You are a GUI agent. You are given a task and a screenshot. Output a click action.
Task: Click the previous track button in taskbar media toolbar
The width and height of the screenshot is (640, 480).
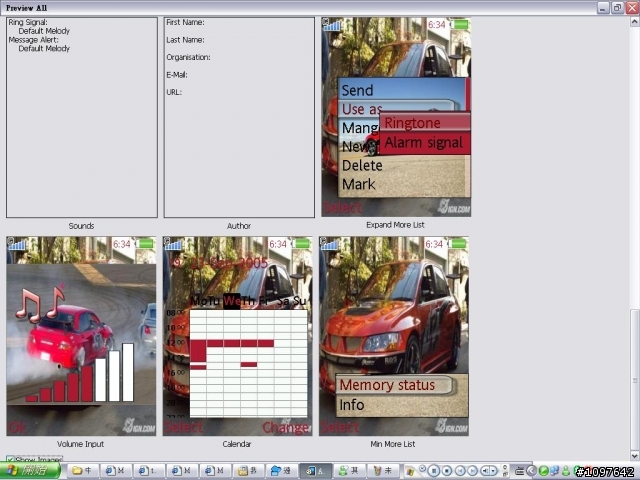(x=460, y=471)
